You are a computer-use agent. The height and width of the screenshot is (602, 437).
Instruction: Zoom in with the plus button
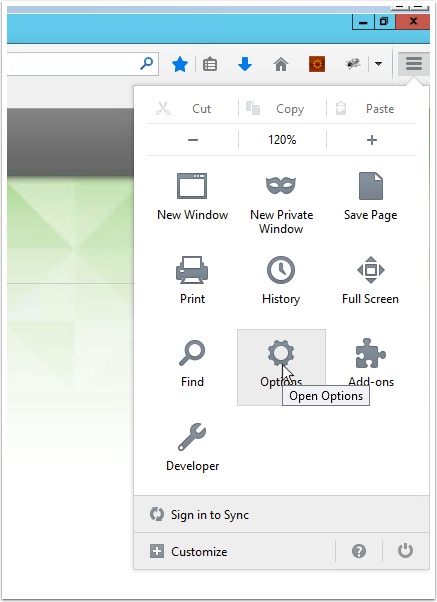pos(371,140)
